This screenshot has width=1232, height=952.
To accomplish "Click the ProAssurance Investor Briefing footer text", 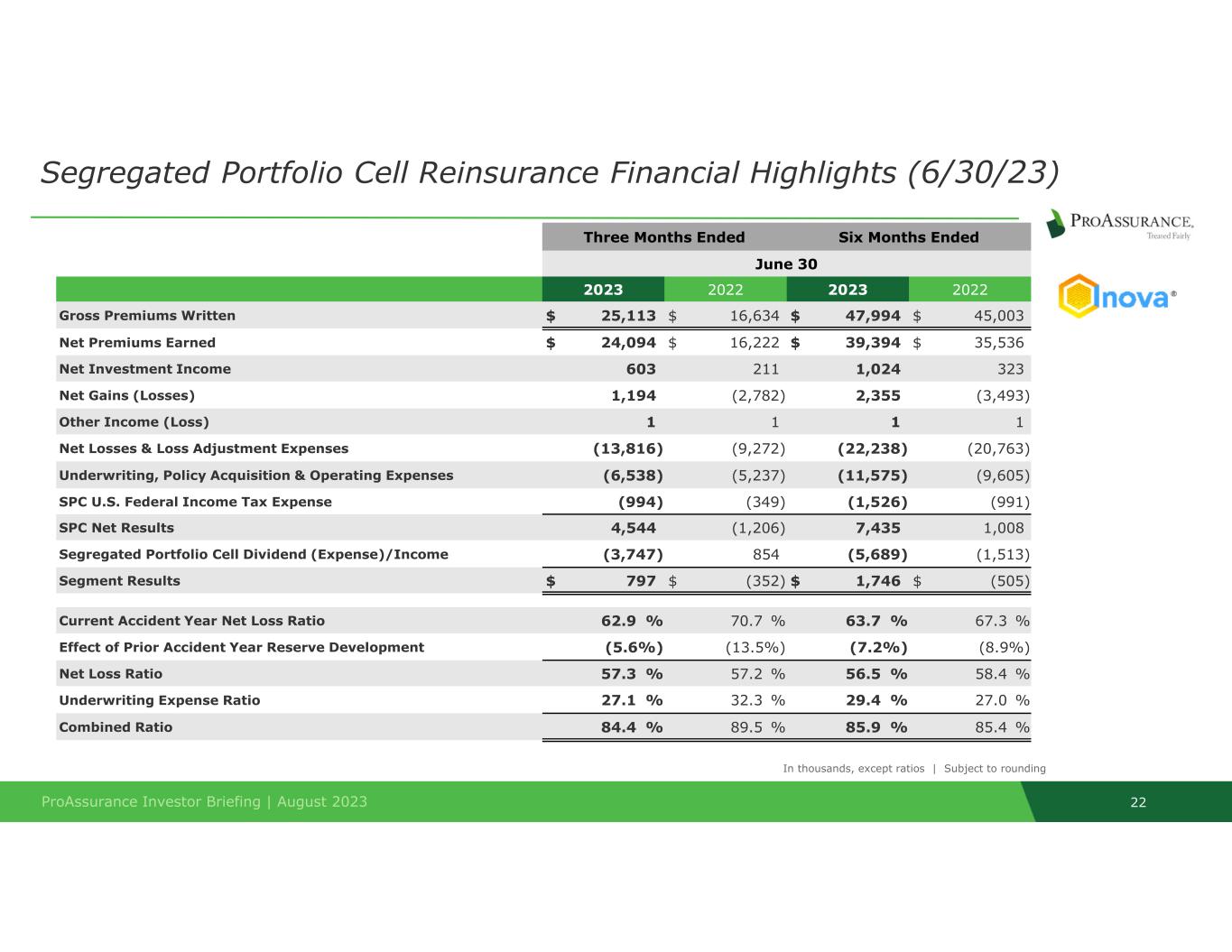I will click(205, 802).
